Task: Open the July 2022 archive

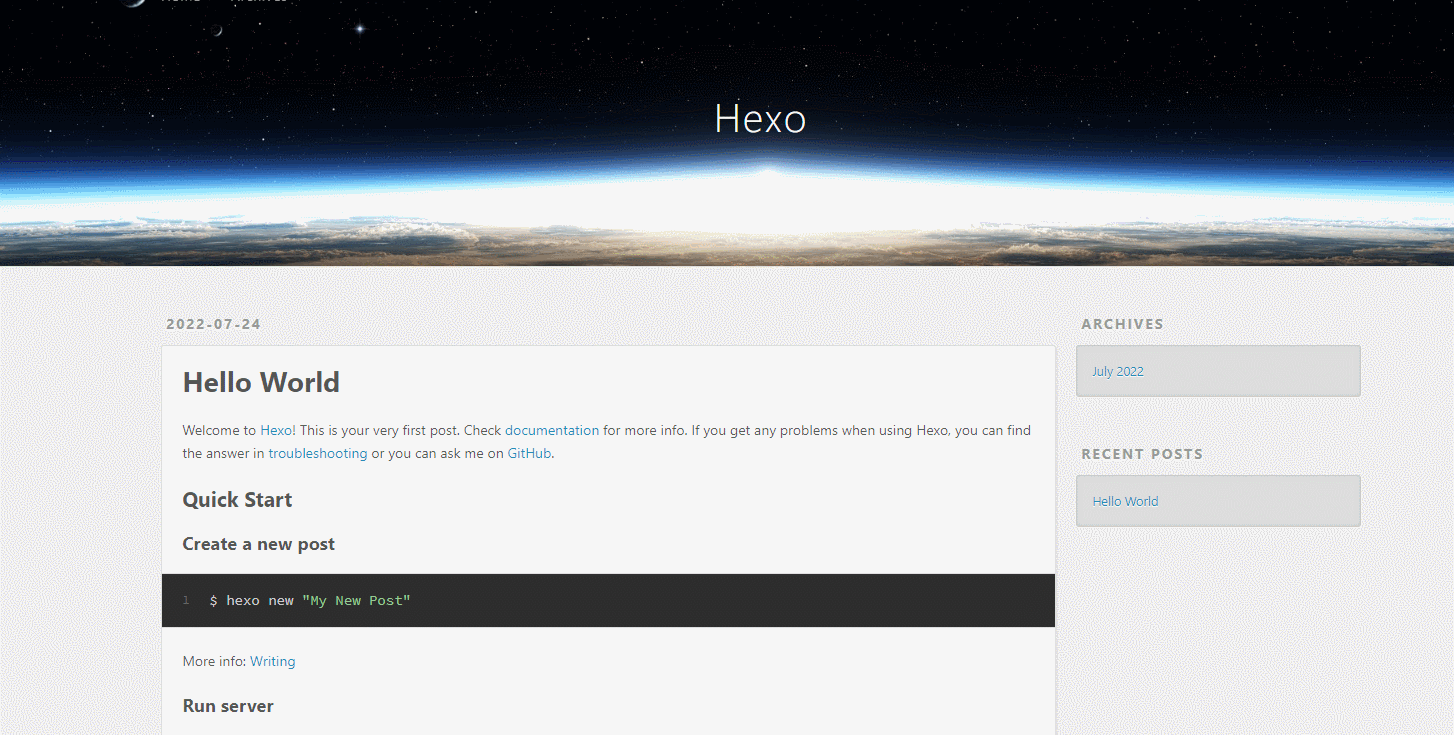Action: (1118, 372)
